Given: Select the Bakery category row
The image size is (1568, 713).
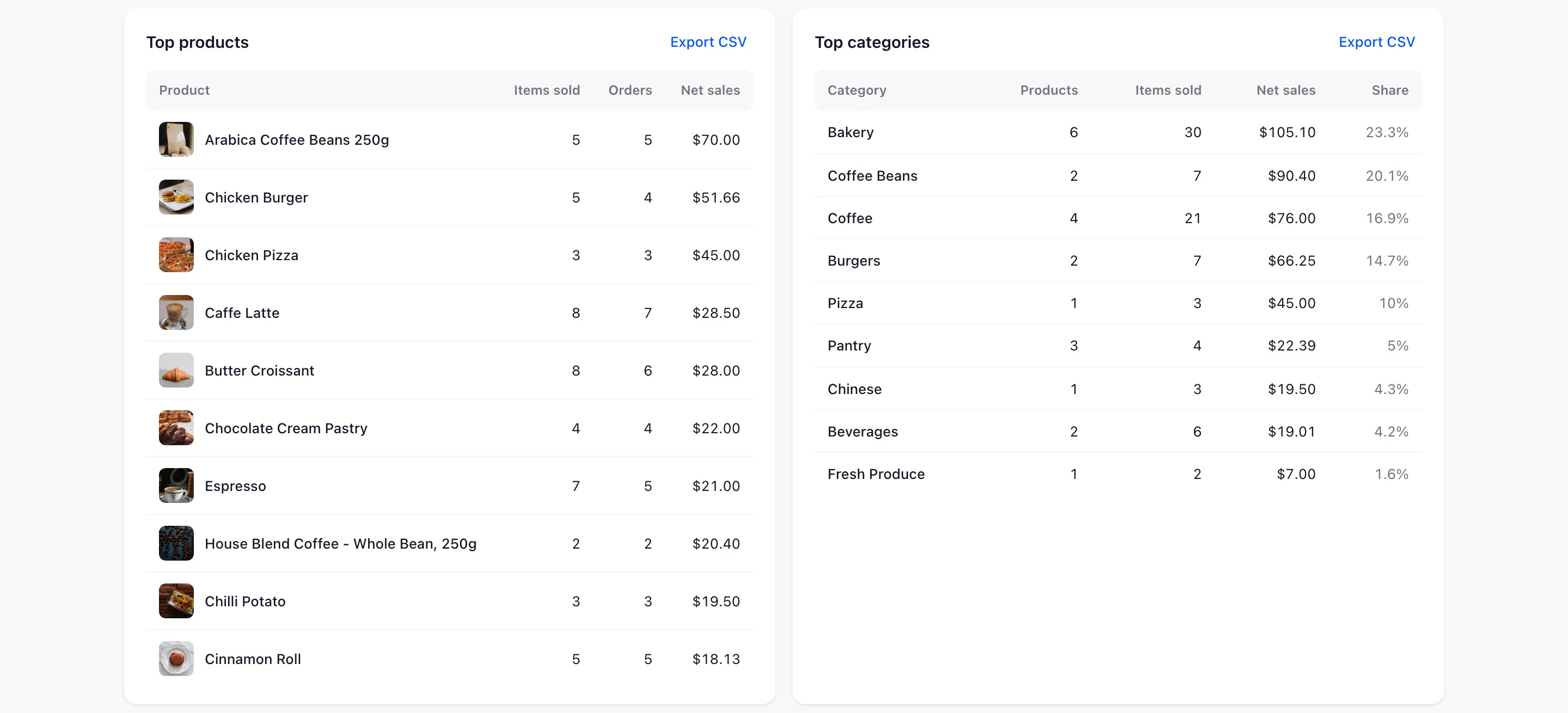Looking at the screenshot, I should (1118, 132).
